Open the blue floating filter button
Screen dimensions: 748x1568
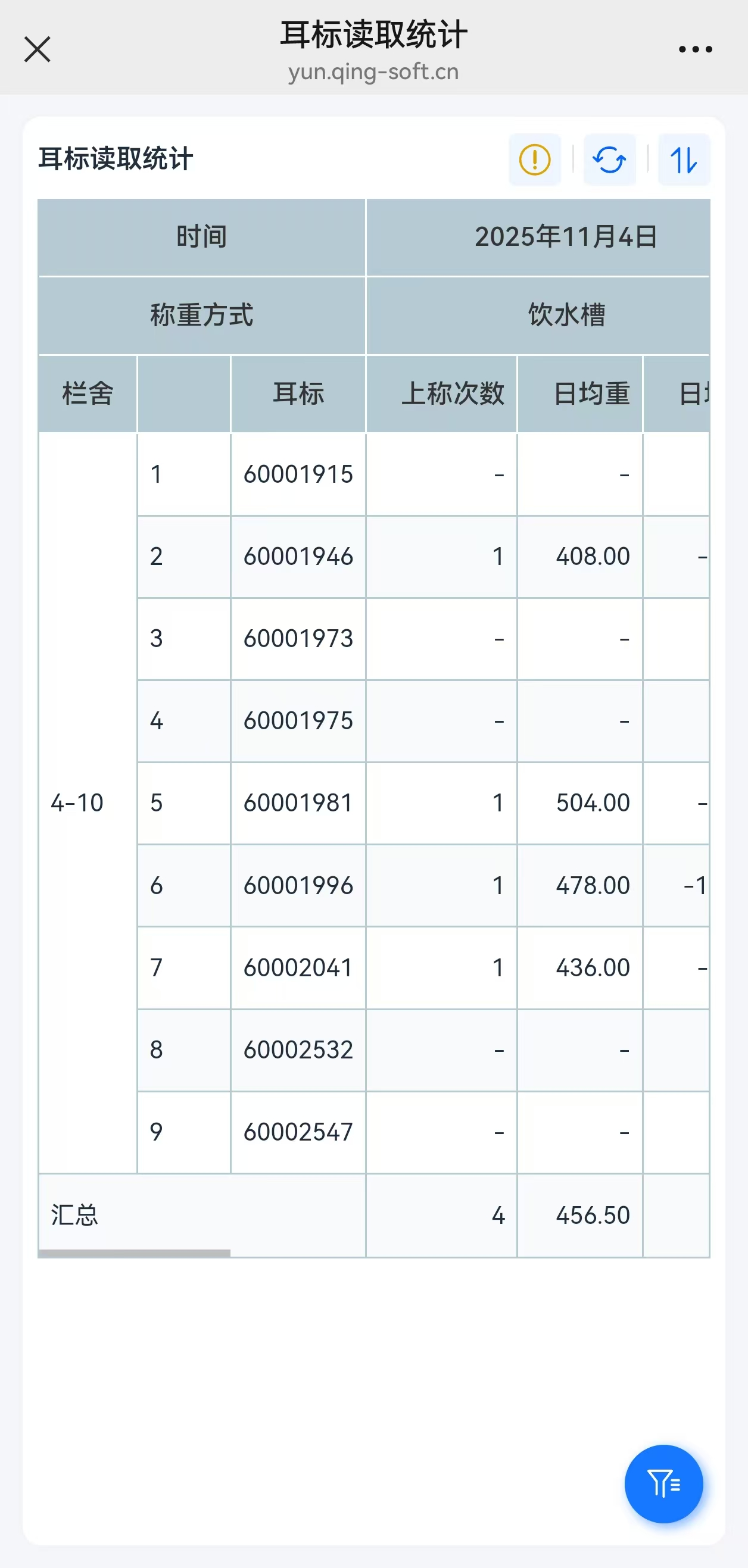tap(663, 1483)
